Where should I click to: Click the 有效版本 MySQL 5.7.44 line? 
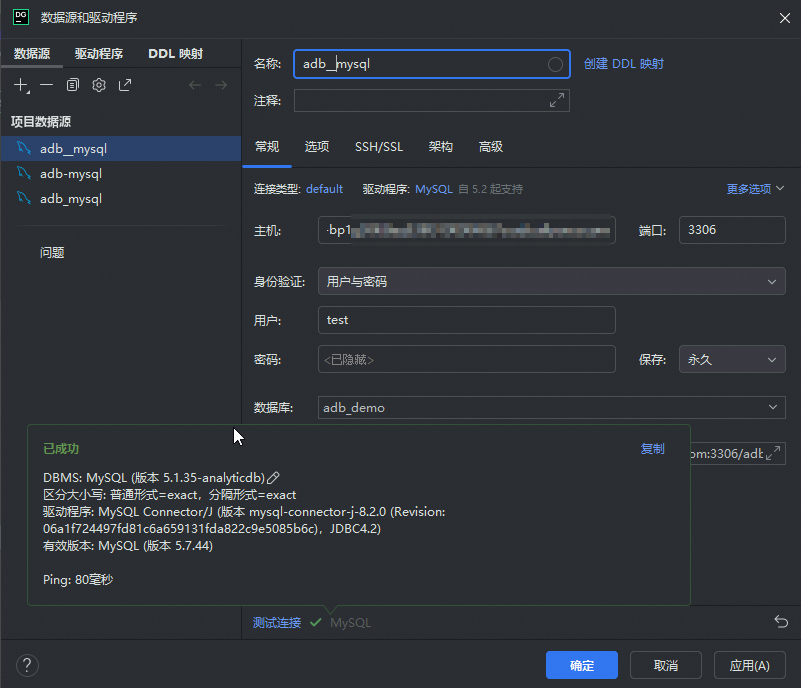[128, 545]
